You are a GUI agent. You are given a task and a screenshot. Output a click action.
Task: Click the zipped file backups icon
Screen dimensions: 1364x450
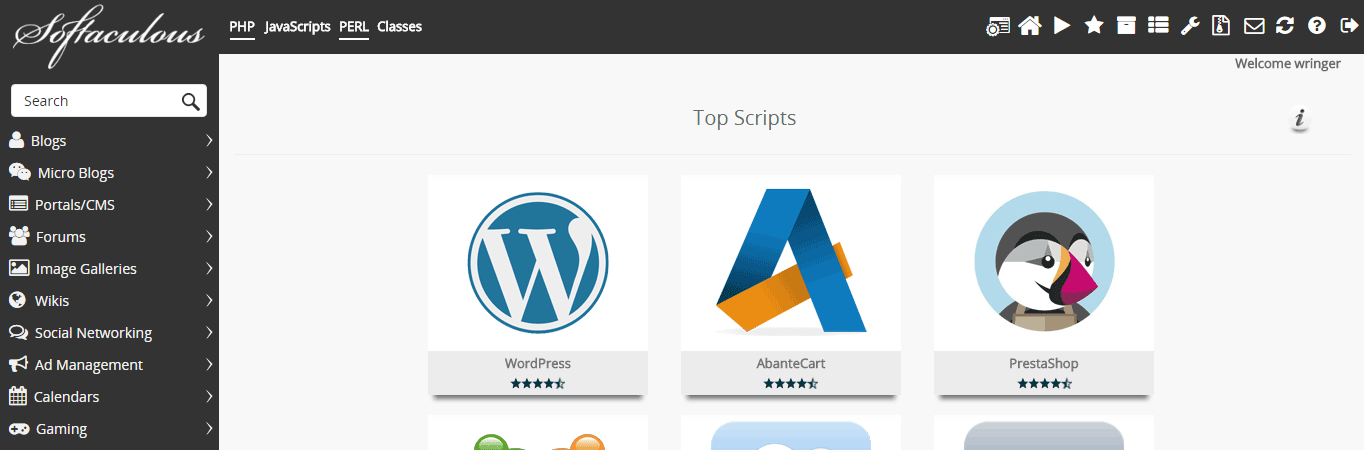pyautogui.click(x=1221, y=26)
